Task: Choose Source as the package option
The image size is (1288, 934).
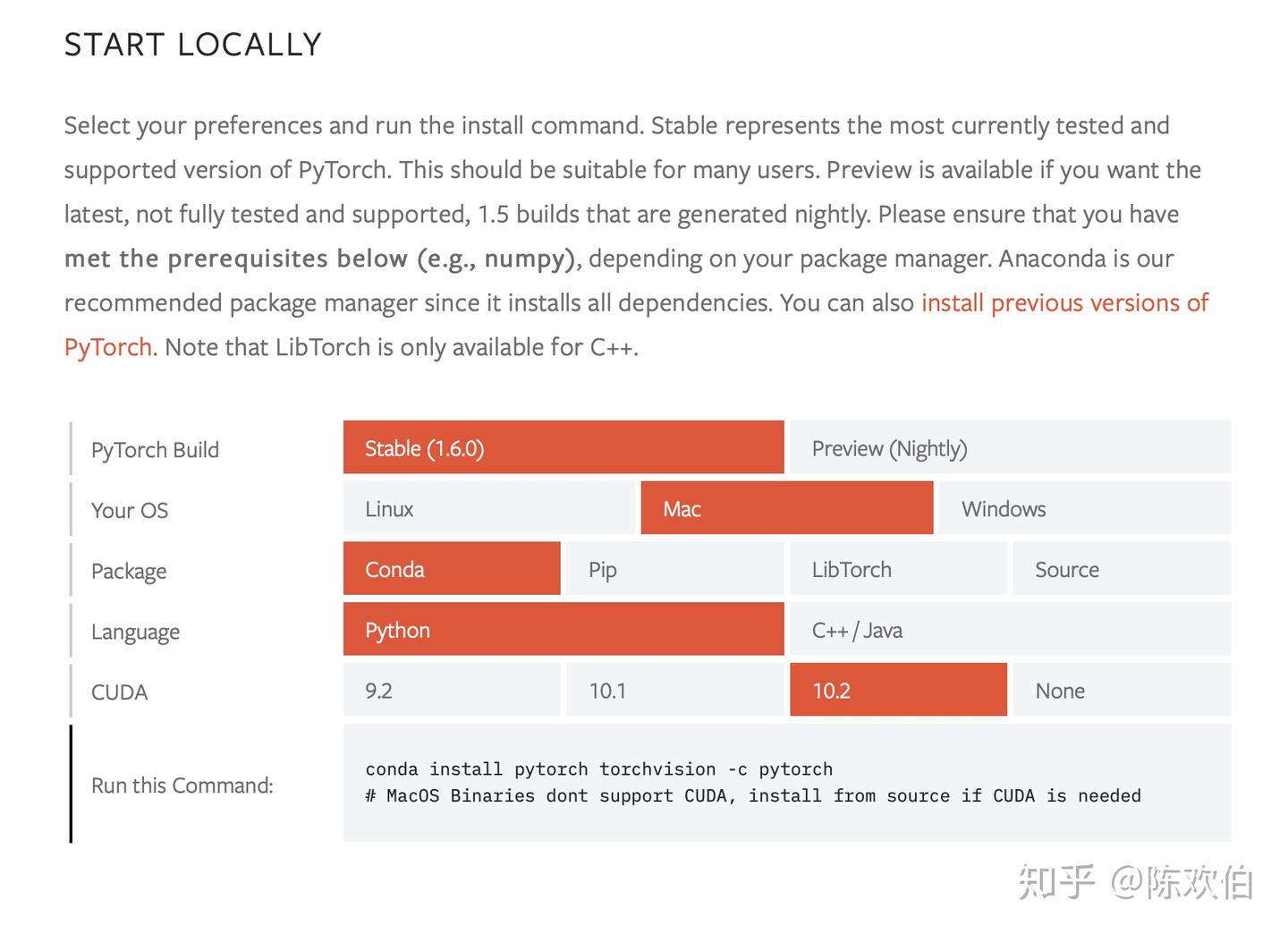Action: point(1121,569)
